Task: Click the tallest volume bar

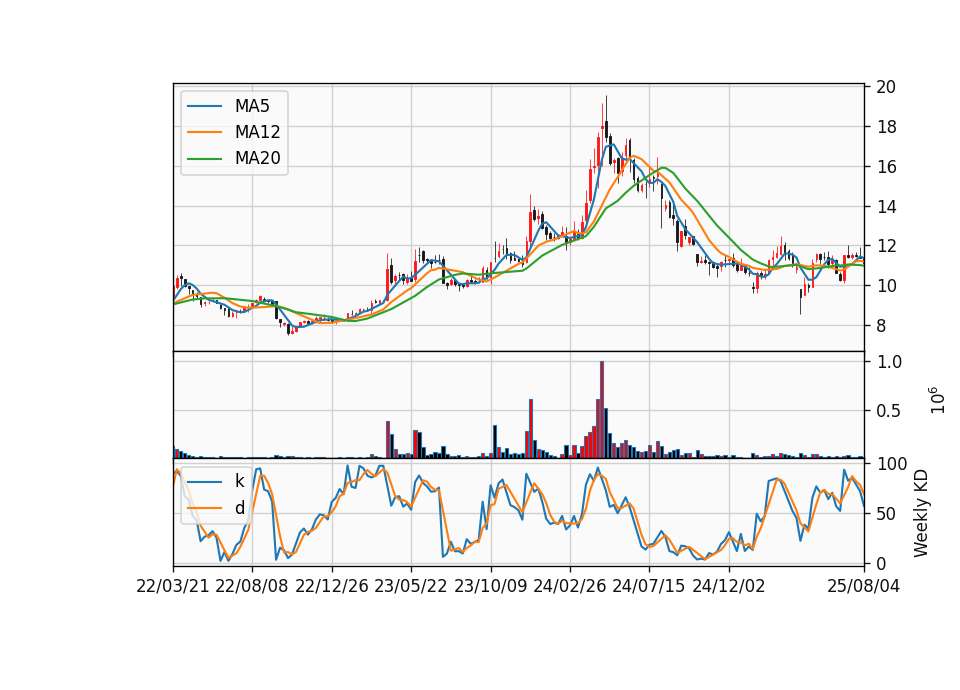Action: point(602,410)
